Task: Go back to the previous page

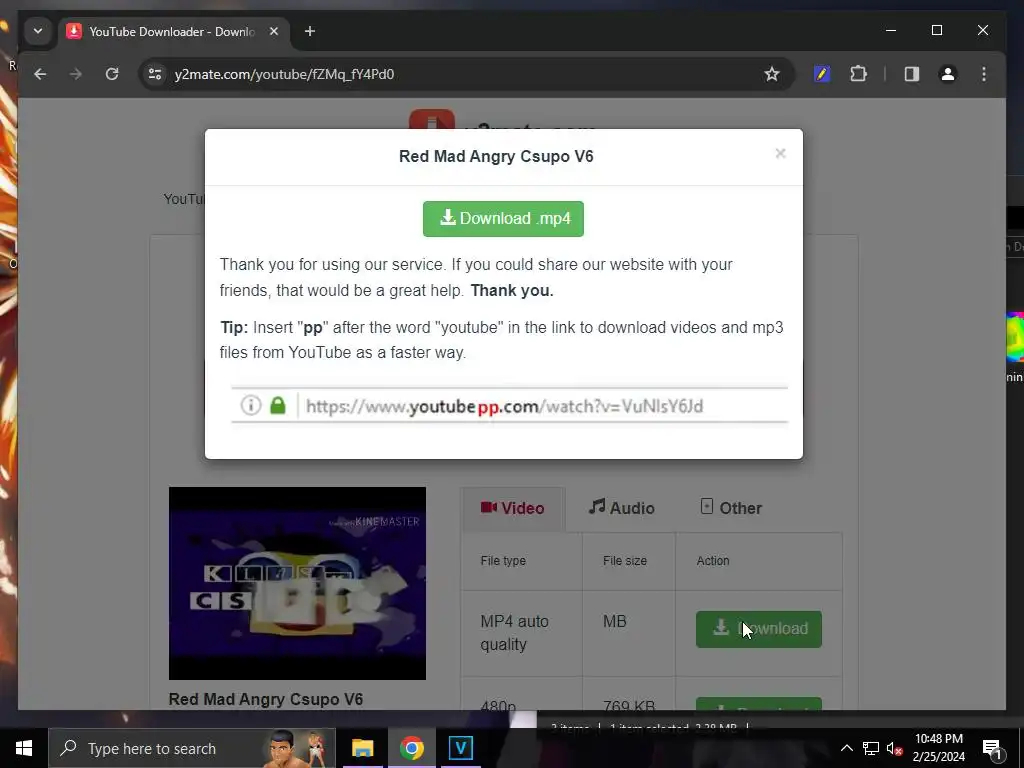Action: [x=40, y=74]
